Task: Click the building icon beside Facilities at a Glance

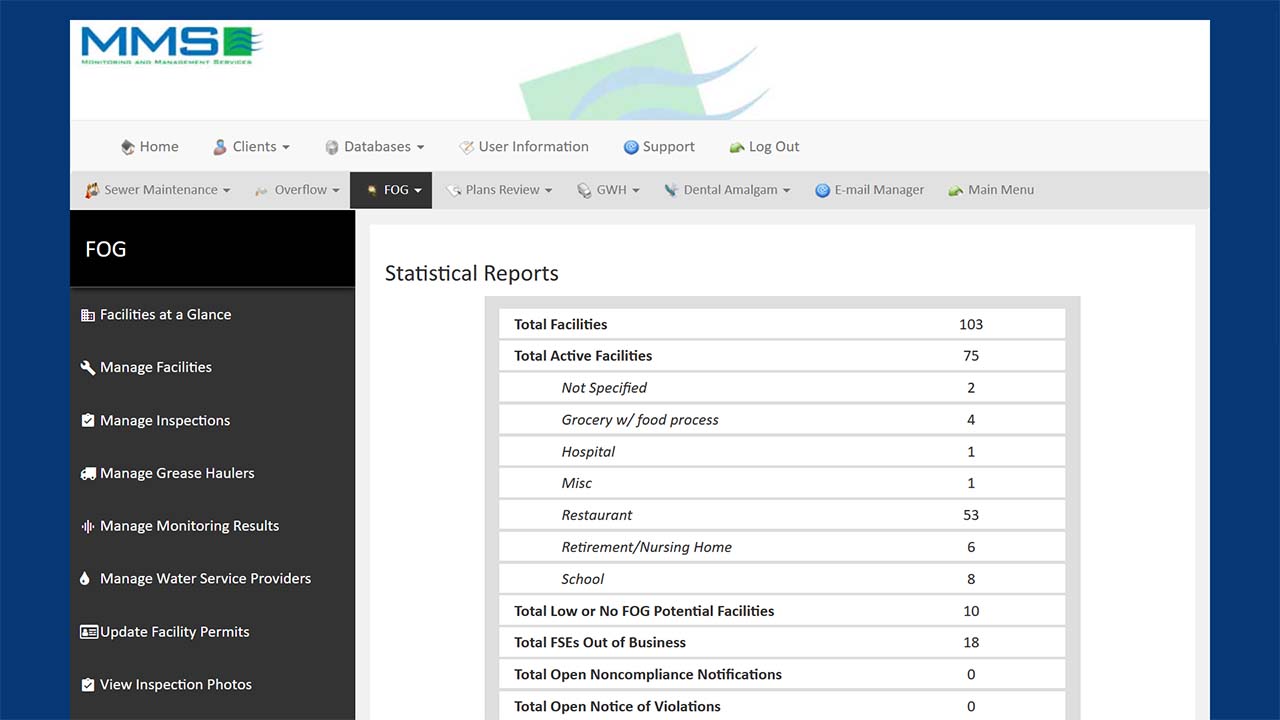Action: (x=88, y=315)
